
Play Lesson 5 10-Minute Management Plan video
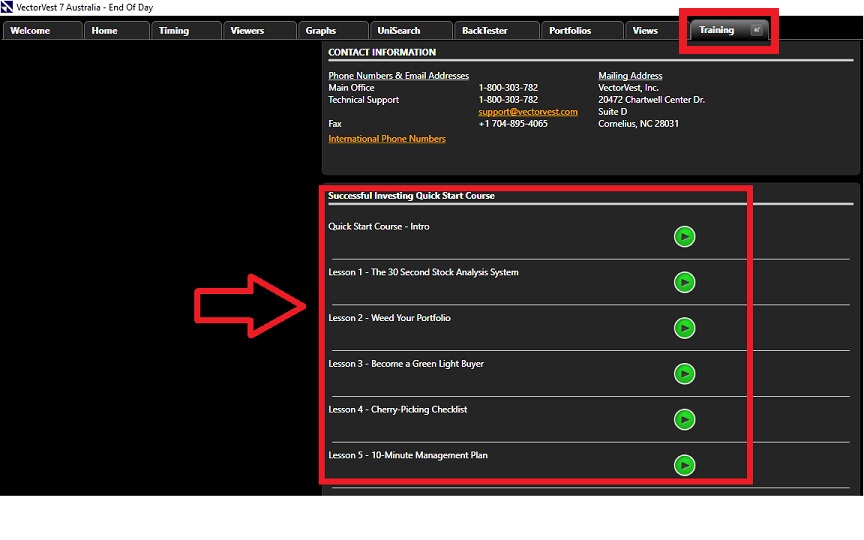(x=684, y=465)
